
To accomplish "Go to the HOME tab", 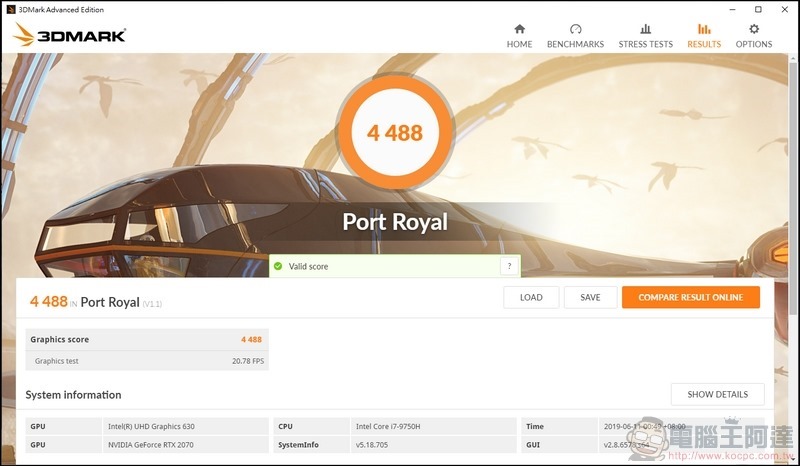I will point(519,36).
